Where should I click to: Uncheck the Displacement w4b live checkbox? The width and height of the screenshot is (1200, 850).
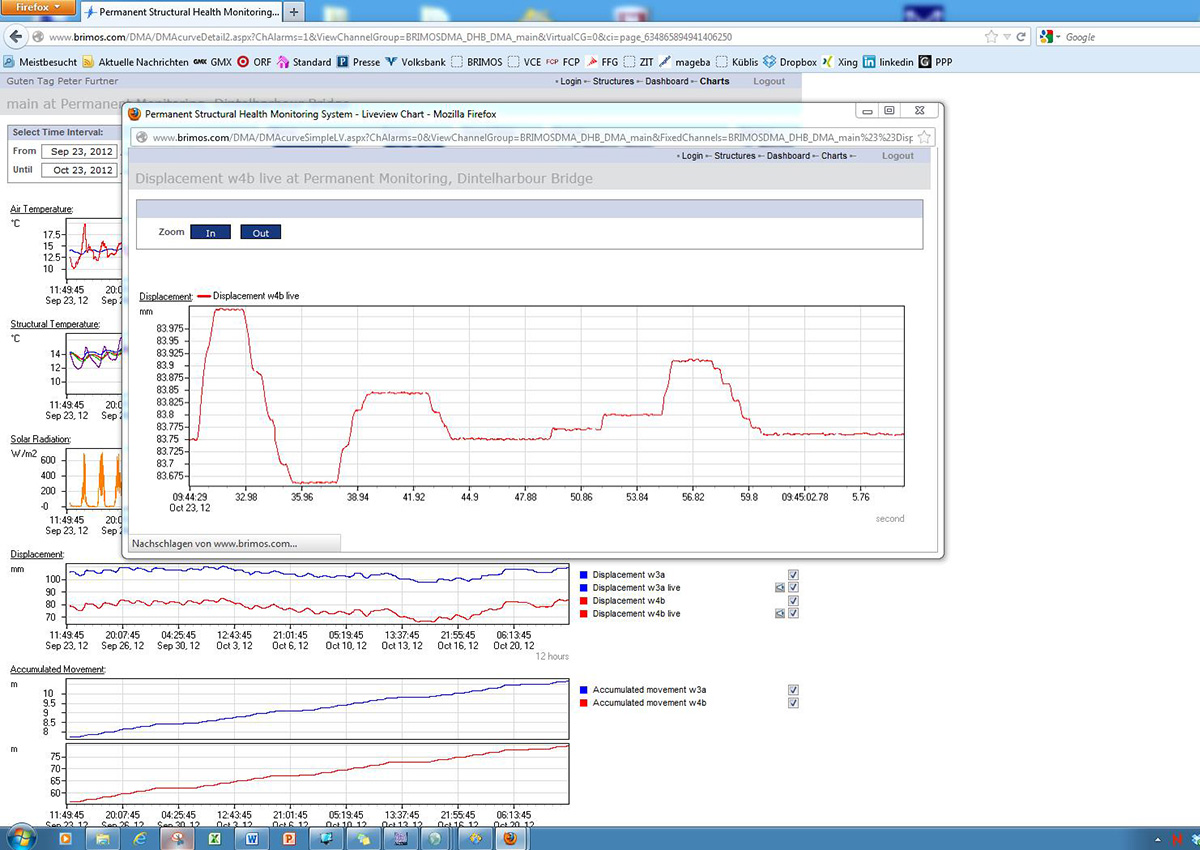793,614
